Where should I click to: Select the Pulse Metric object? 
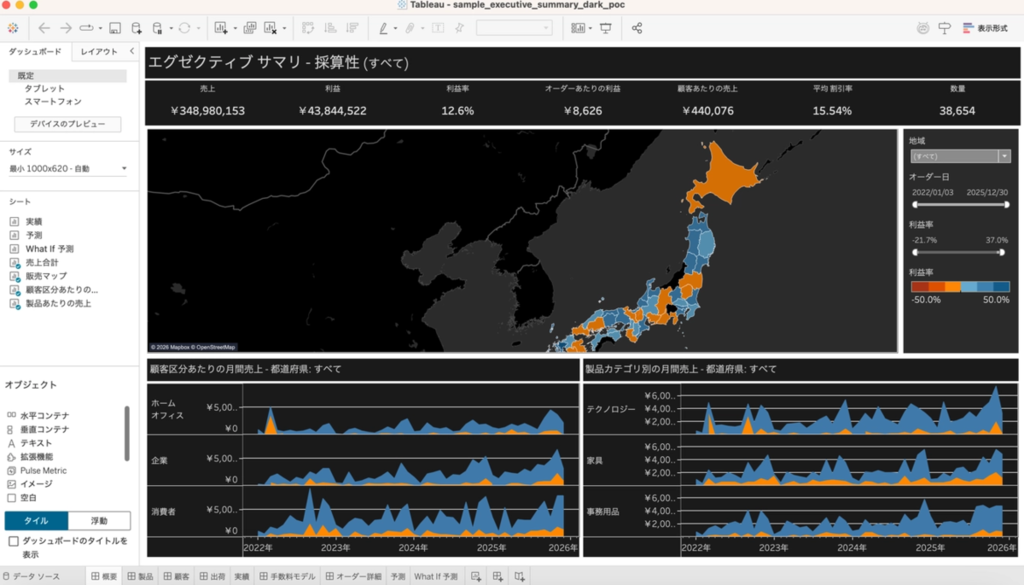(x=43, y=470)
